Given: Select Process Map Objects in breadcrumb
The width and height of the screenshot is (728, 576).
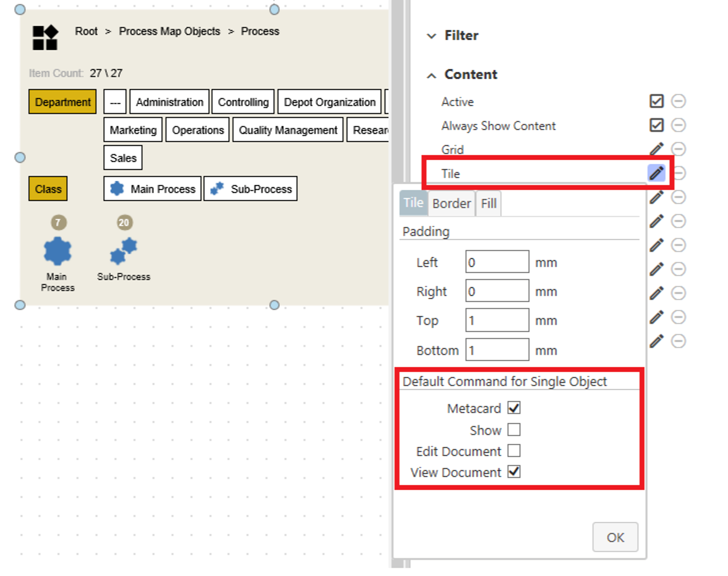Looking at the screenshot, I should pos(169,31).
